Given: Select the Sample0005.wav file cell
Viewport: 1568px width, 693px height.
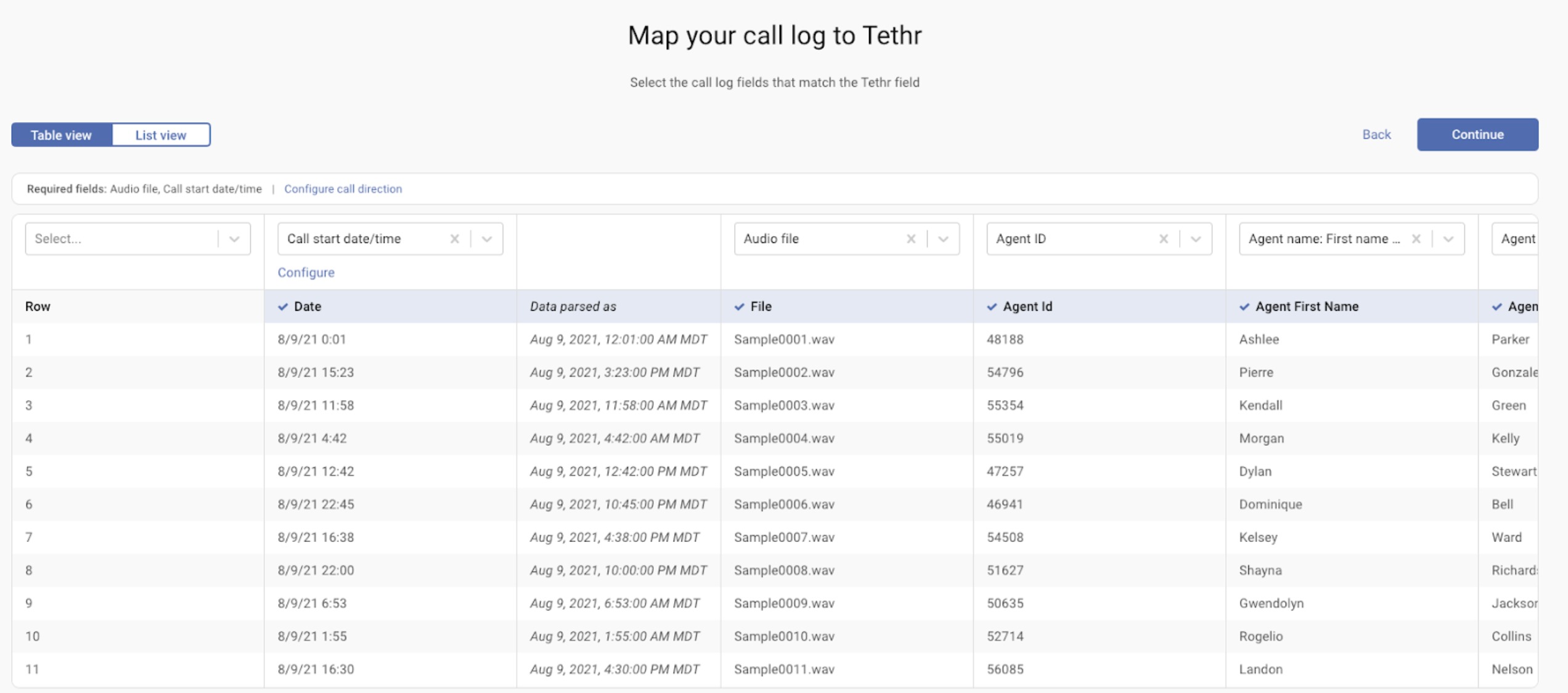Looking at the screenshot, I should [x=784, y=471].
